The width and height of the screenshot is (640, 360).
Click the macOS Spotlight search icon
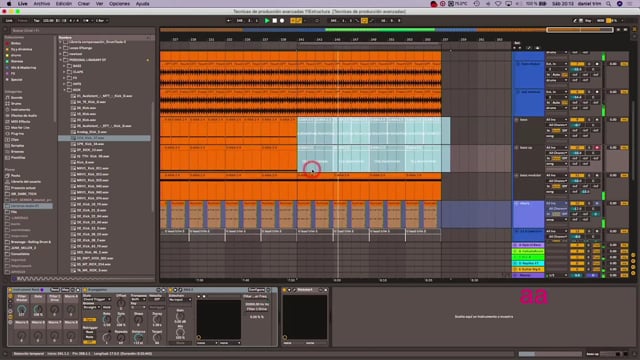click(x=608, y=4)
